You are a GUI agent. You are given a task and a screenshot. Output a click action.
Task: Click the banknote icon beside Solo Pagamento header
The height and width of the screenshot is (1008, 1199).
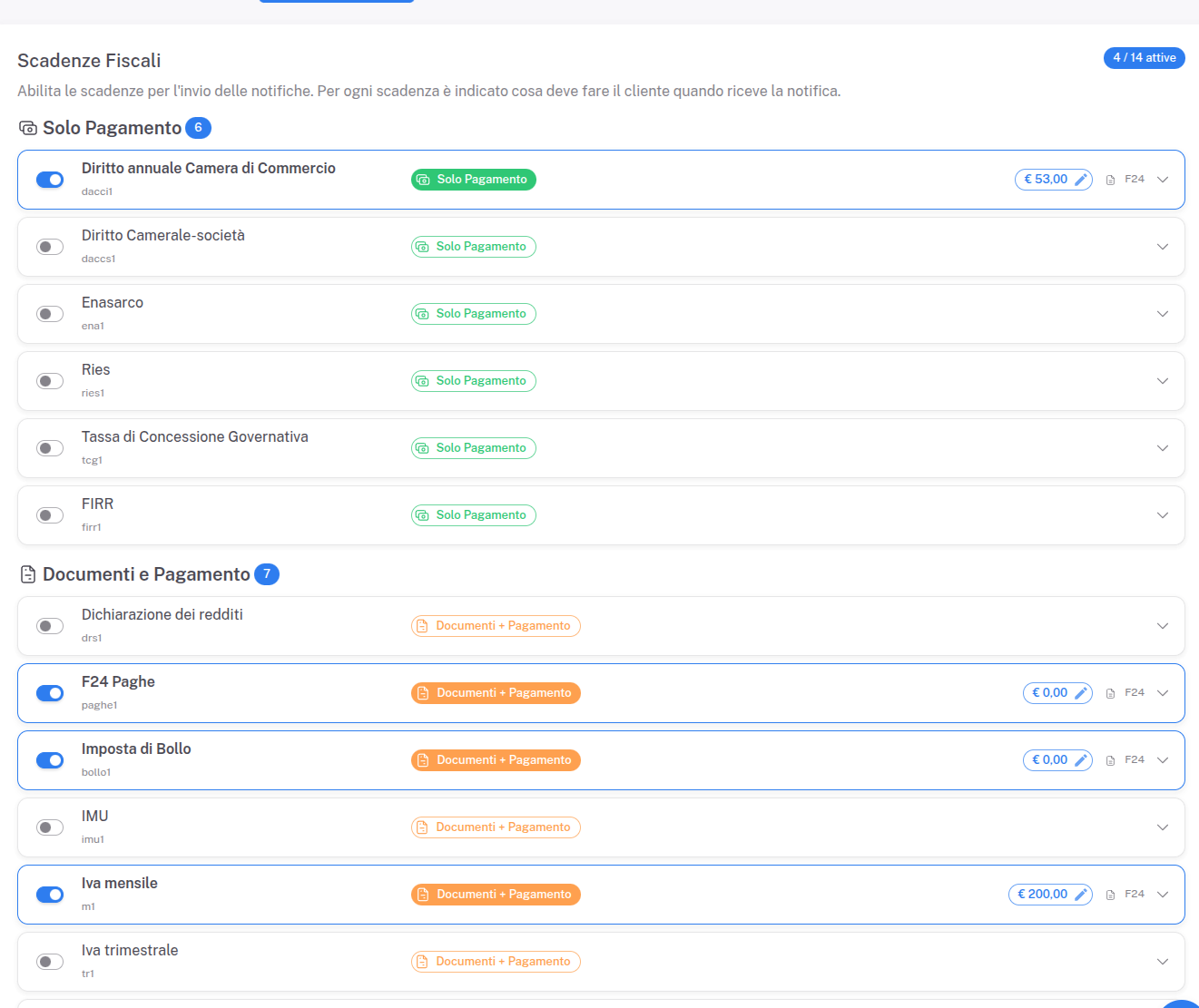[26, 127]
